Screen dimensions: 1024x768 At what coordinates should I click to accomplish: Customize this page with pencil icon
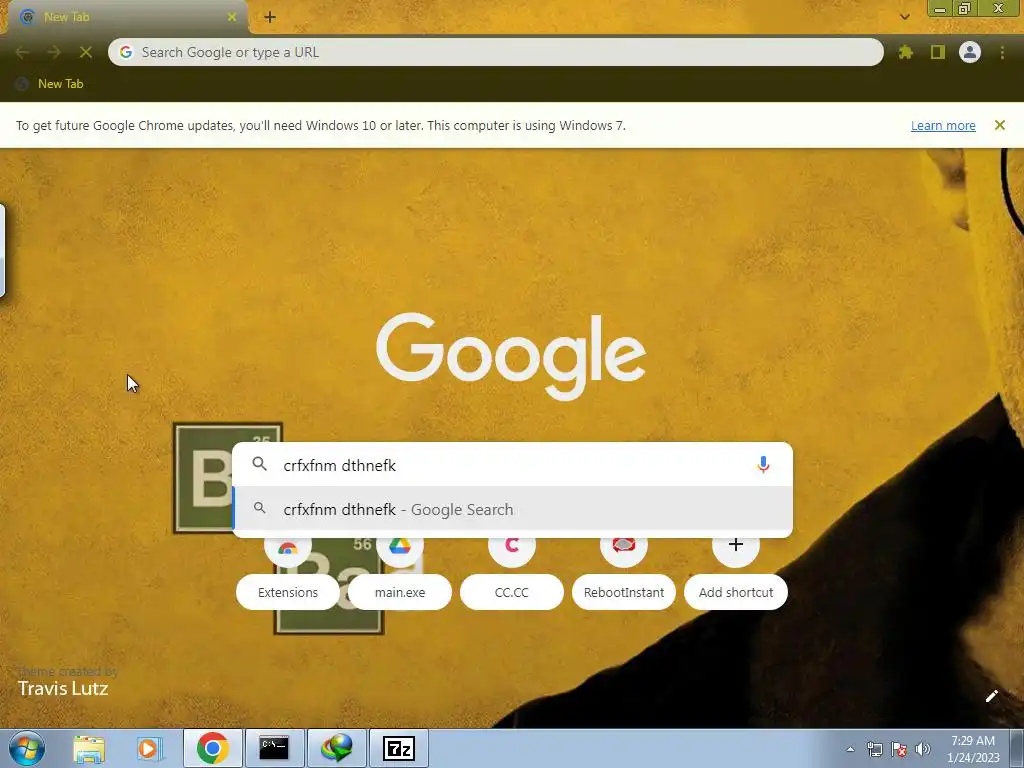(991, 696)
